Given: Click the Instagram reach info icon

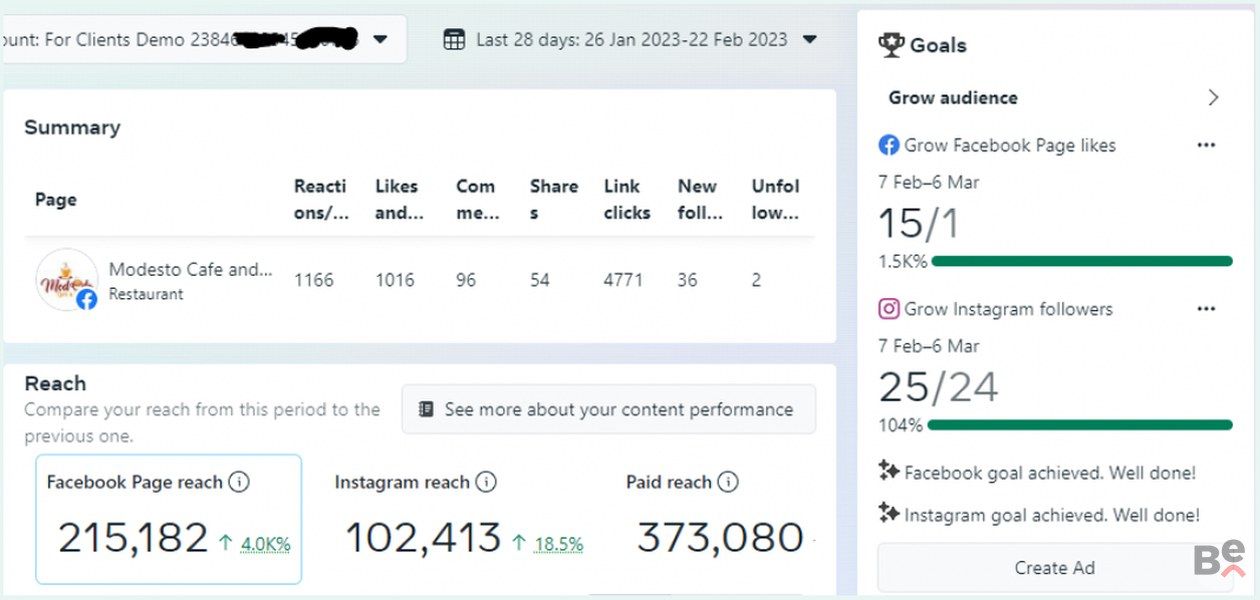Looking at the screenshot, I should pos(485,482).
